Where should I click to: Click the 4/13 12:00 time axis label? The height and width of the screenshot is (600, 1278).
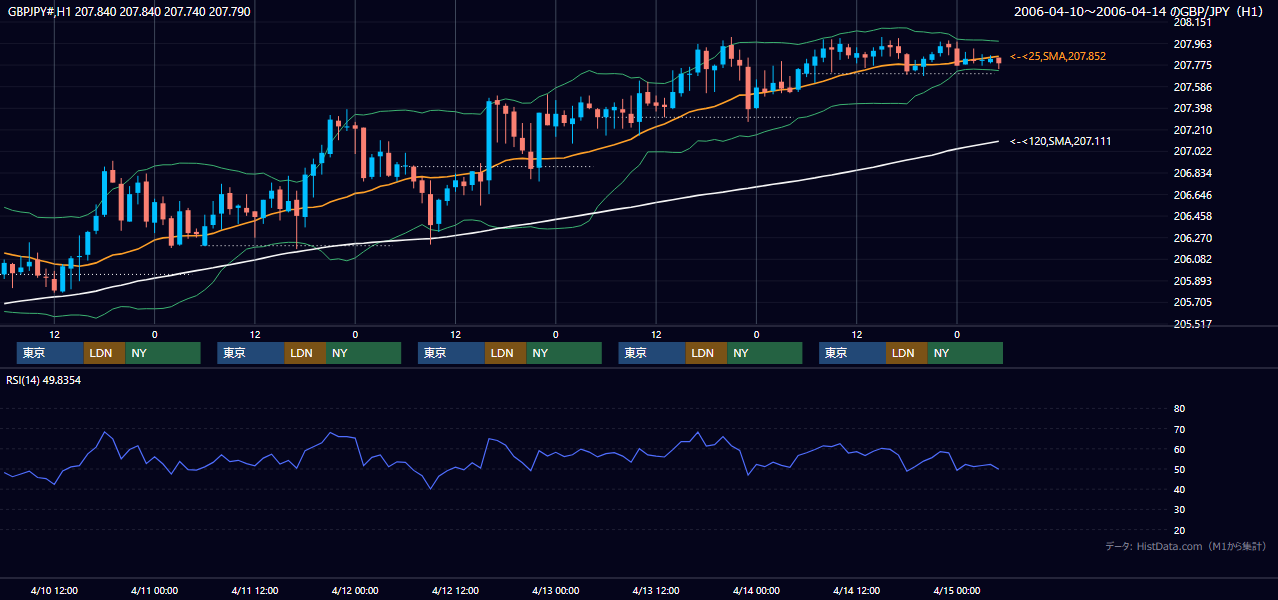[x=656, y=590]
